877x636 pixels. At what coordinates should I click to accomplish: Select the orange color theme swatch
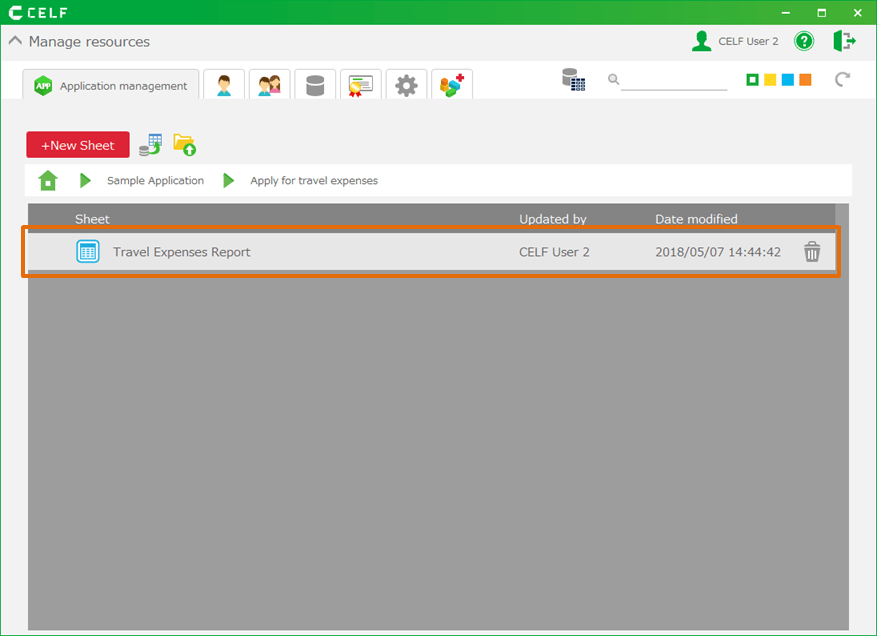click(x=805, y=80)
